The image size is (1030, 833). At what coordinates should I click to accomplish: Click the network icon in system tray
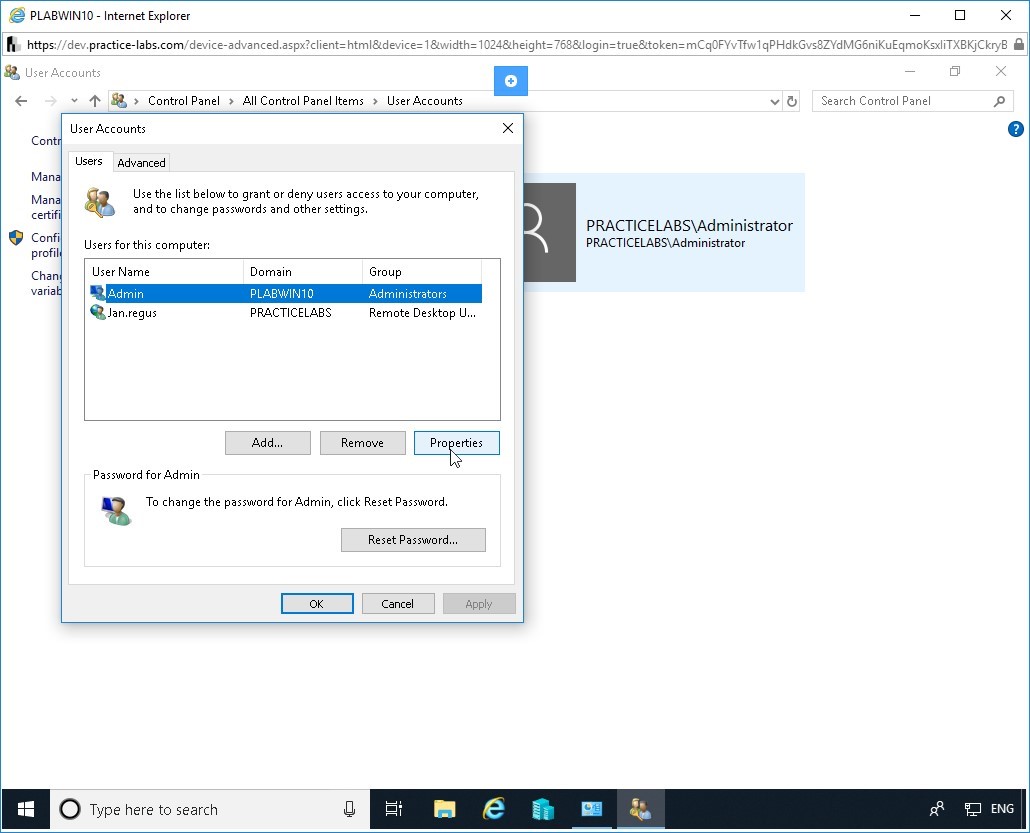tap(973, 809)
